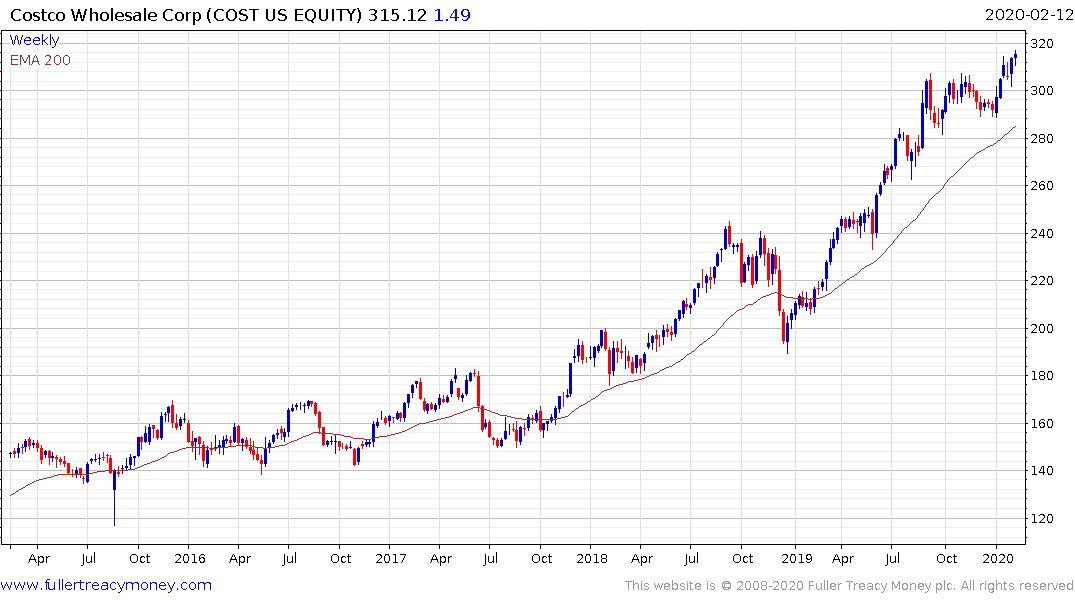1075x600 pixels.
Task: Click the 180 price axis label
Action: (x=1042, y=376)
